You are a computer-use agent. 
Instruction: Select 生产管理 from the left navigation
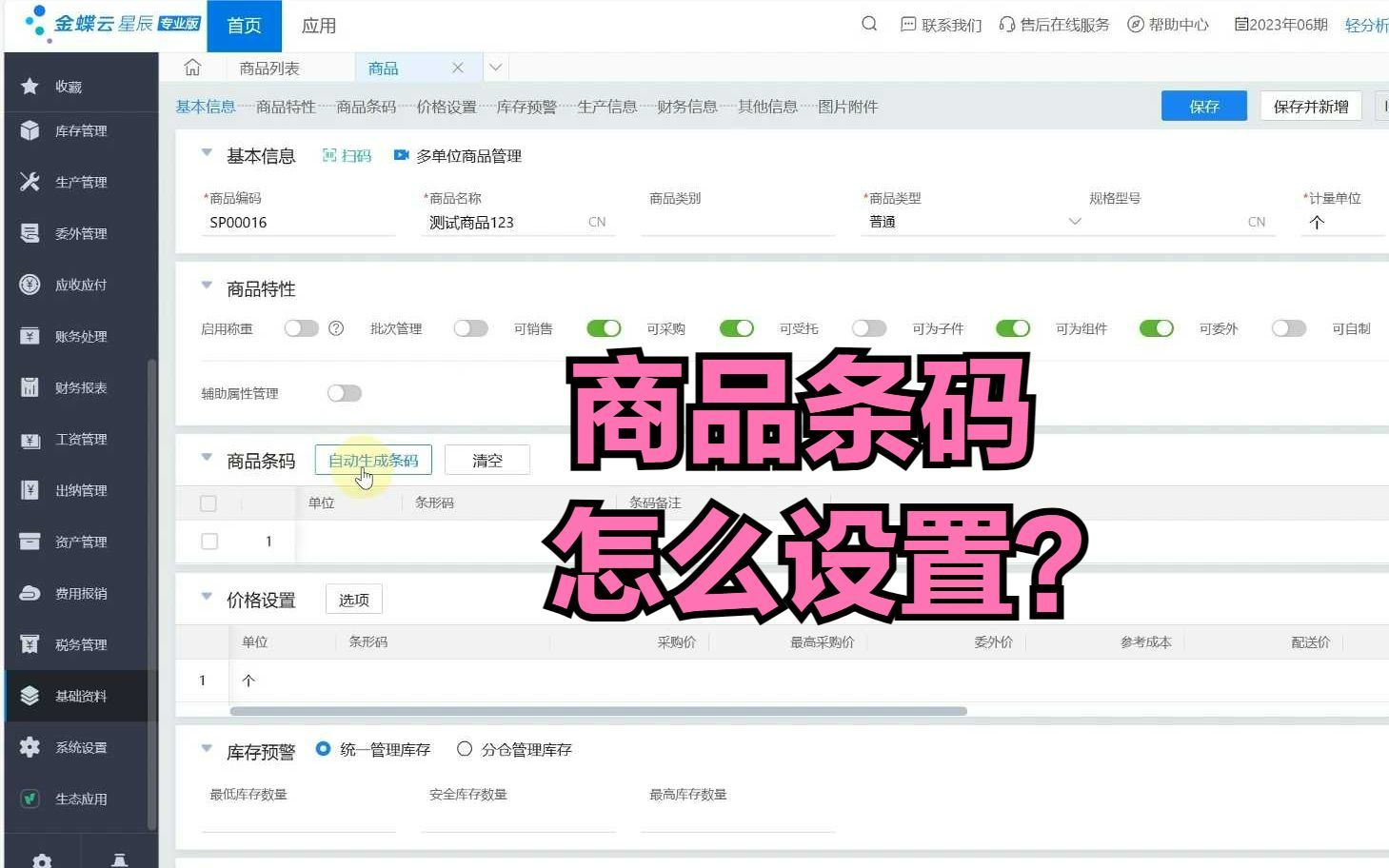pos(81,182)
